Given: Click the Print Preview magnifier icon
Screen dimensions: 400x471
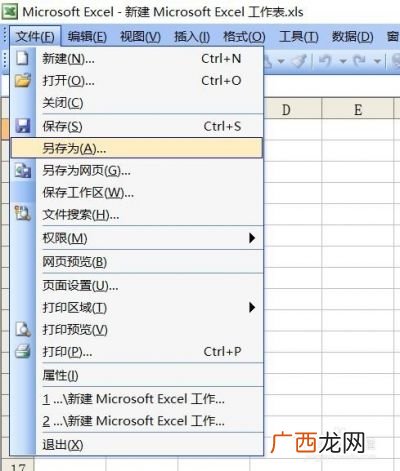Looking at the screenshot, I should tap(23, 329).
